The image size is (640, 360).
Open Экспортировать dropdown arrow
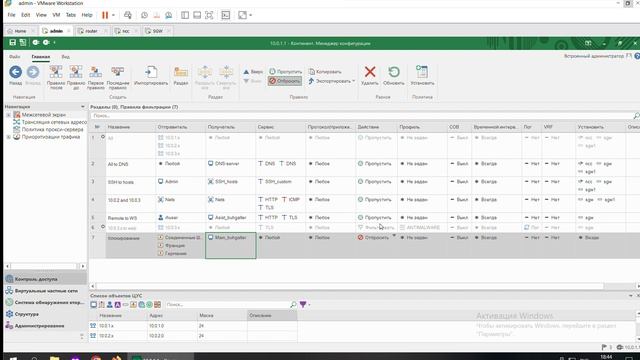pos(353,81)
